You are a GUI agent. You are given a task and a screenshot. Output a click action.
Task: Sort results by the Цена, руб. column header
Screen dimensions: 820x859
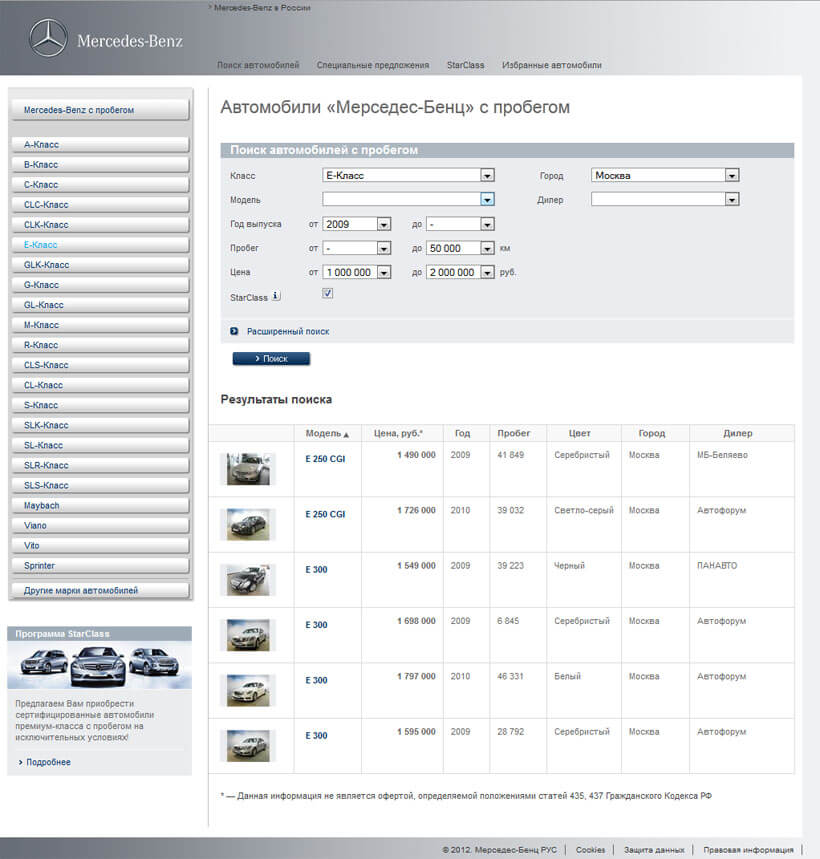[x=398, y=433]
